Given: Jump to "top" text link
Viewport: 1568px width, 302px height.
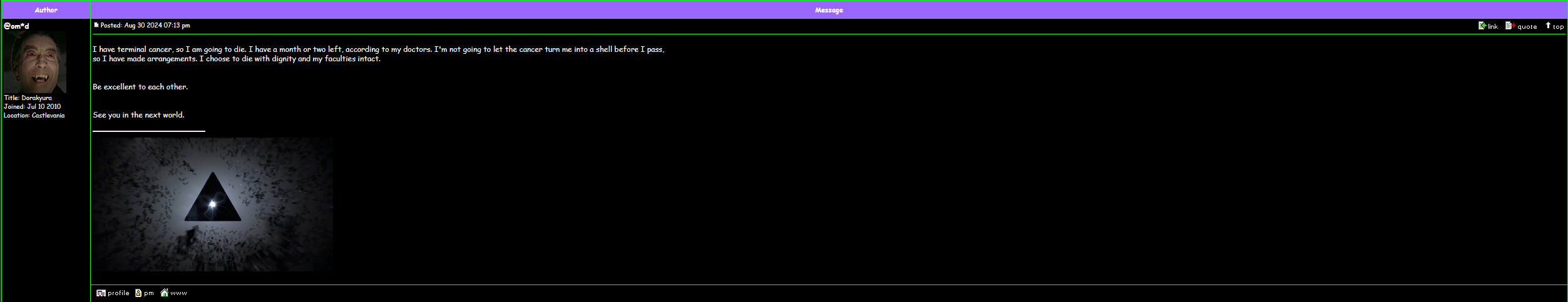Looking at the screenshot, I should pos(1558,26).
